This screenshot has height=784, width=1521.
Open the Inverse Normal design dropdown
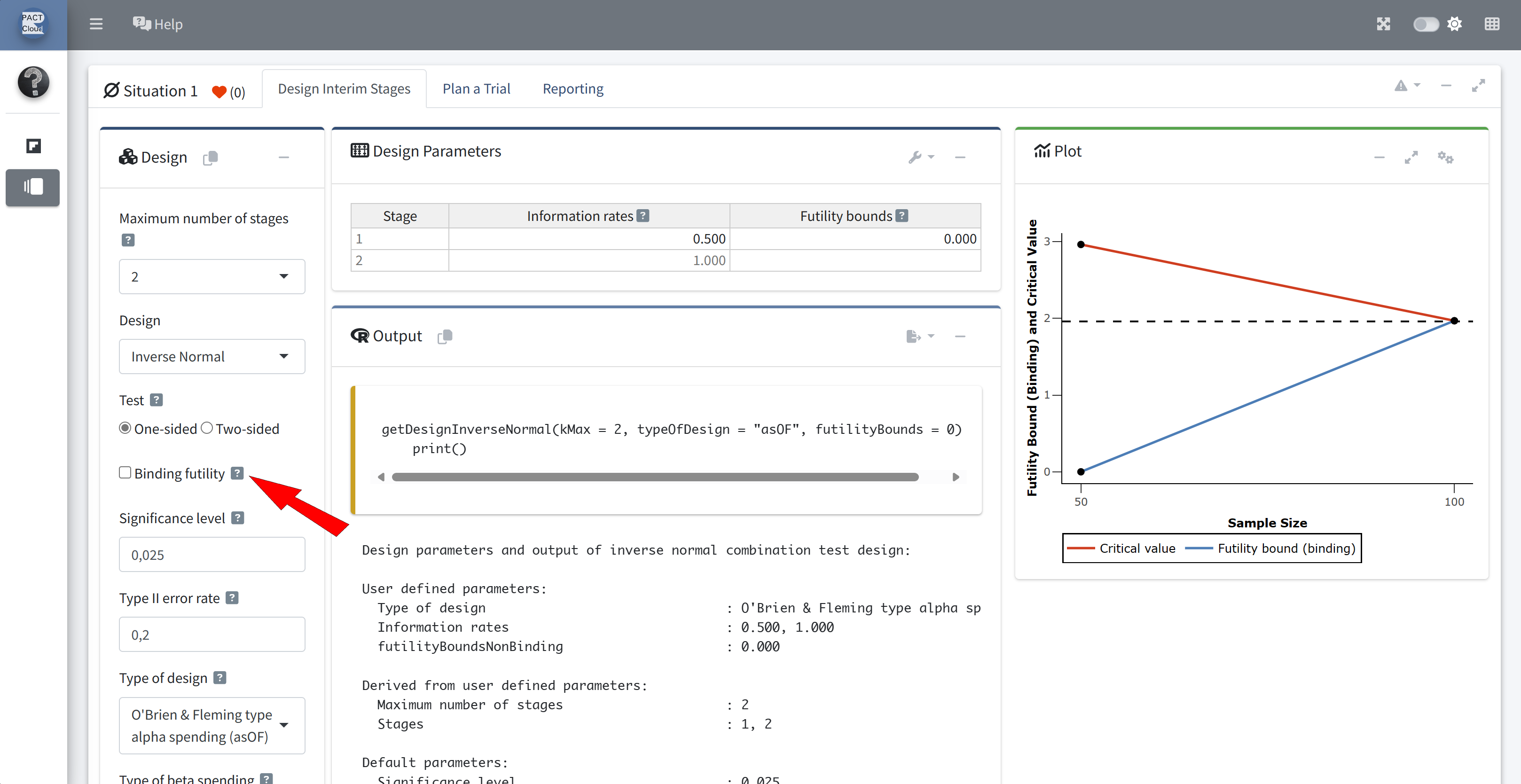click(212, 357)
